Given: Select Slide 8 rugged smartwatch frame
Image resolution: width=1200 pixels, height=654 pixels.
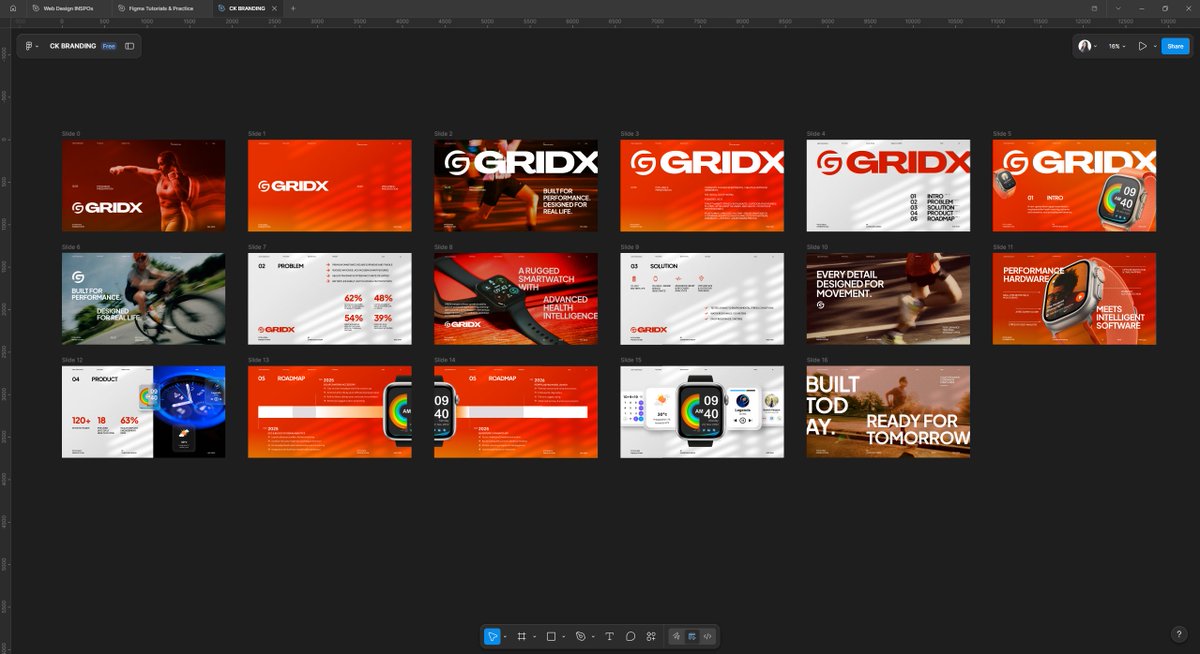Looking at the screenshot, I should pos(516,298).
